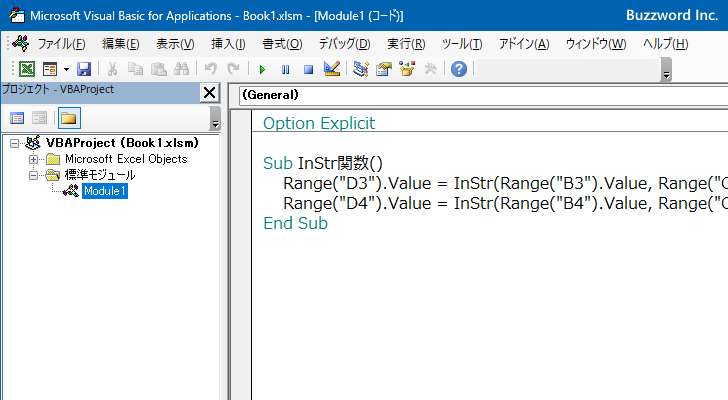Image resolution: width=728 pixels, height=400 pixels.
Task: Open the アドイン(A) menu
Action: click(524, 44)
